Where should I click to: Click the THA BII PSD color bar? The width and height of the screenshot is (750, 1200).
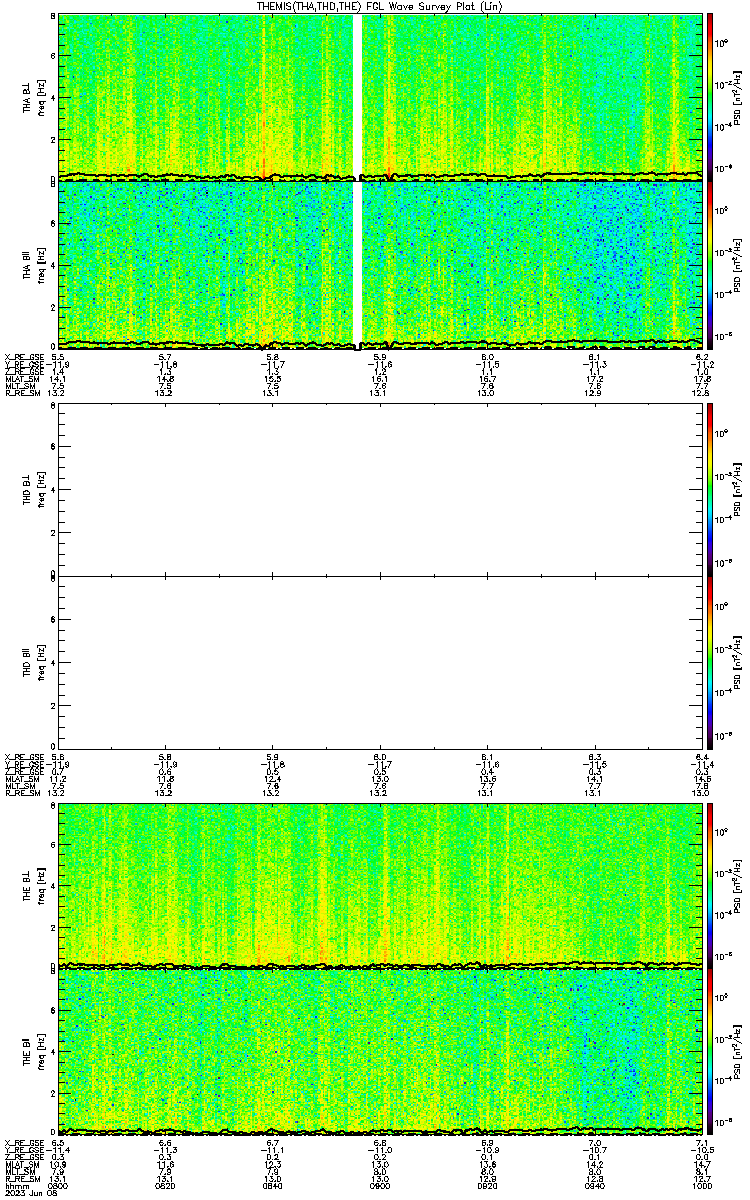click(711, 265)
